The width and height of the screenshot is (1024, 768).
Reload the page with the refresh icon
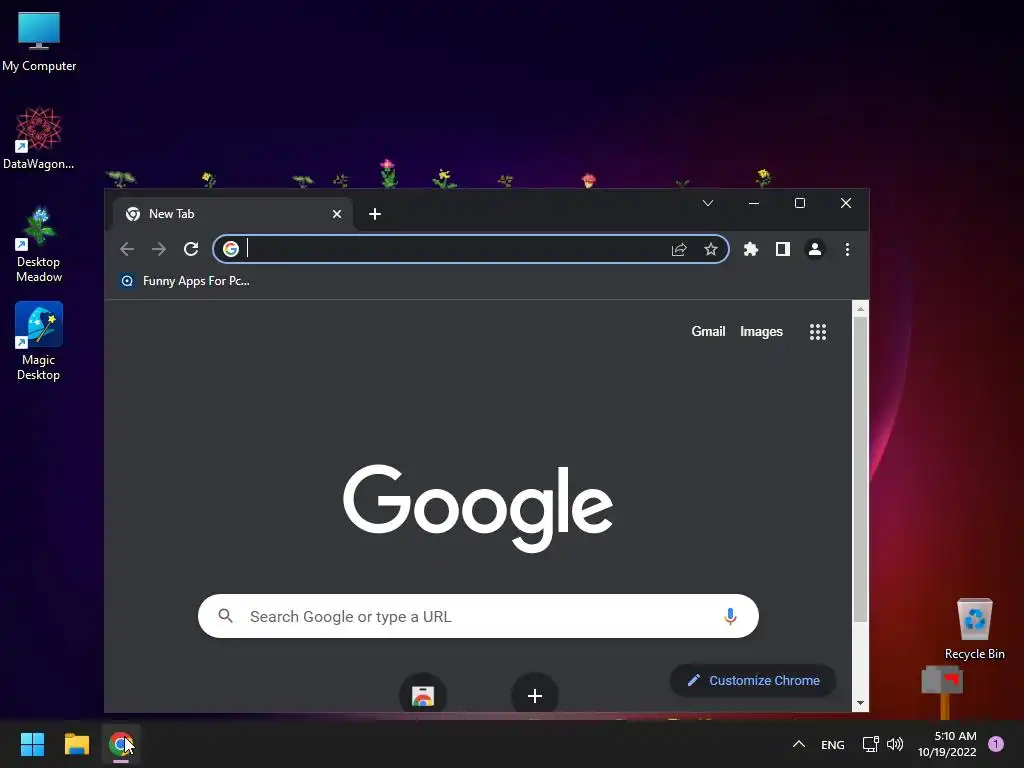(x=191, y=249)
